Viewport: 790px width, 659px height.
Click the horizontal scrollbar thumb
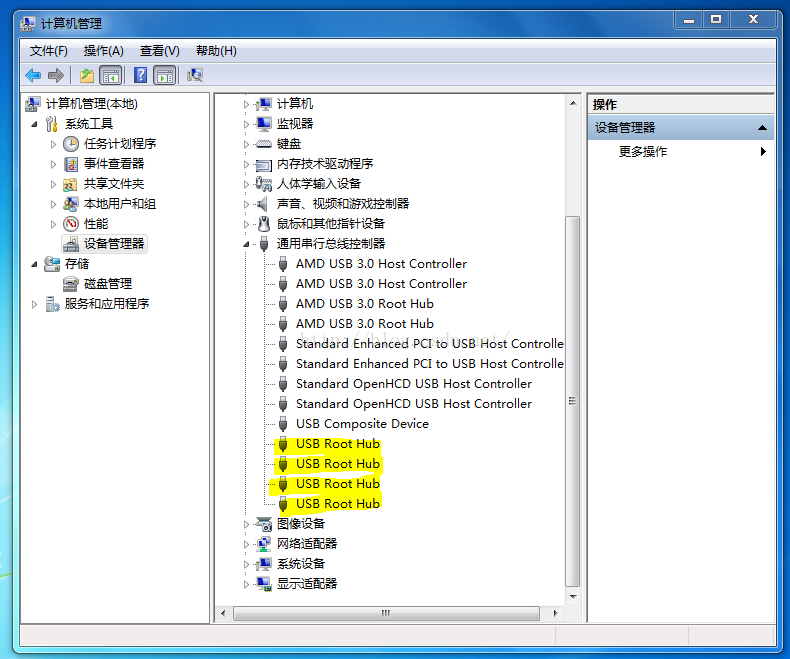[386, 614]
